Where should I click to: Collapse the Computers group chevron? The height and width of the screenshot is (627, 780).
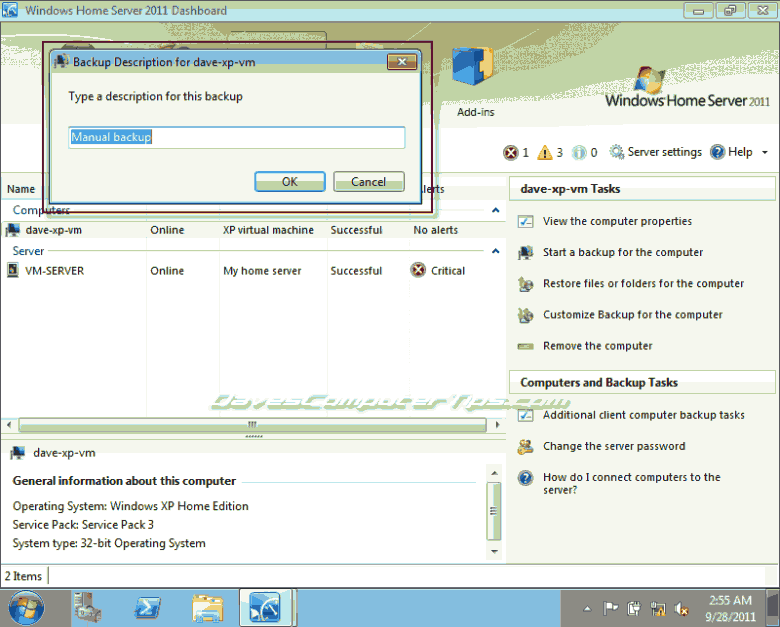click(495, 210)
